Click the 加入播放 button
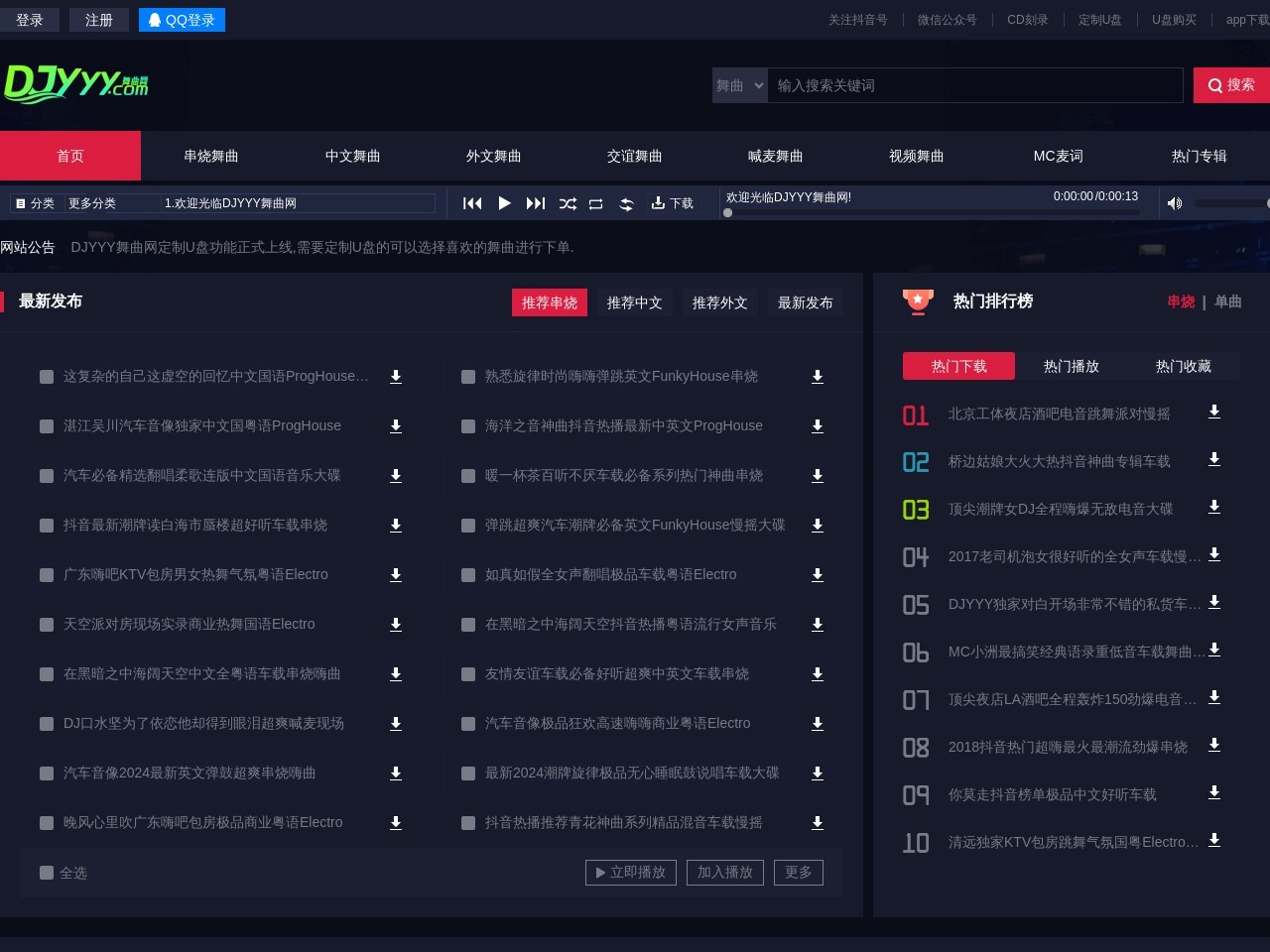 tap(725, 873)
